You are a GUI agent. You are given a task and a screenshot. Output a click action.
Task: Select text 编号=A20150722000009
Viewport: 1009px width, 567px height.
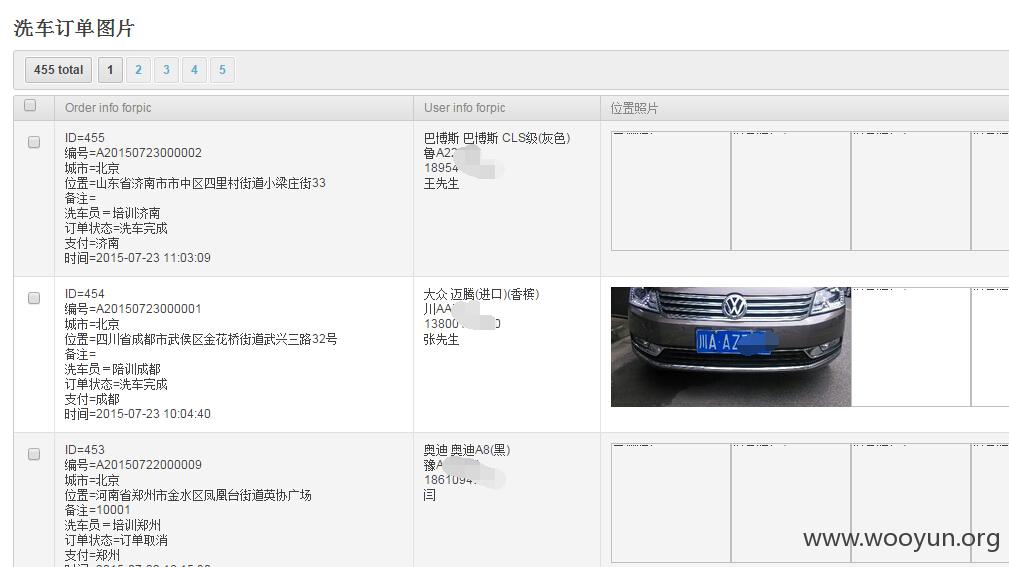pyautogui.click(x=133, y=465)
